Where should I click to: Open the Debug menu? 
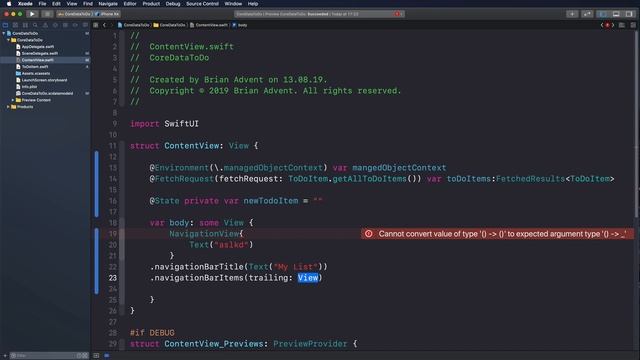click(173, 4)
